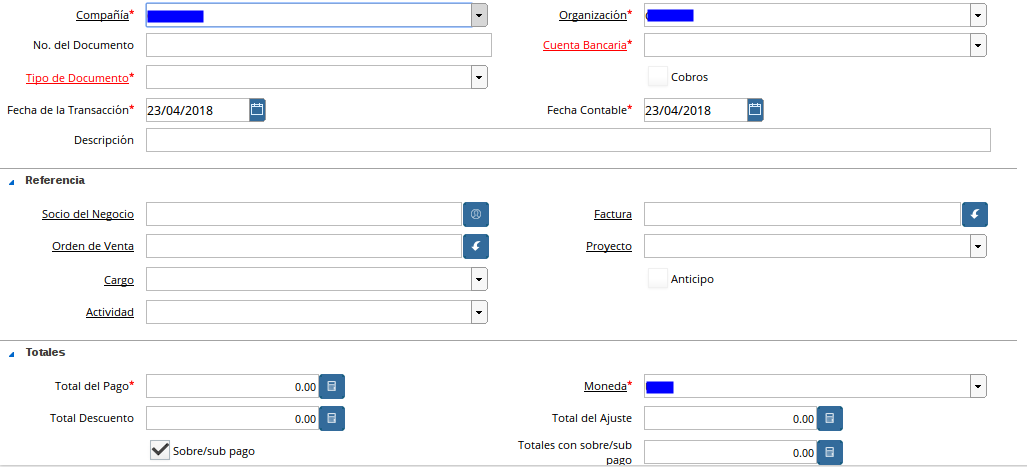The width and height of the screenshot is (1027, 467).
Task: Open the Moneda currency dropdown
Action: coord(977,386)
